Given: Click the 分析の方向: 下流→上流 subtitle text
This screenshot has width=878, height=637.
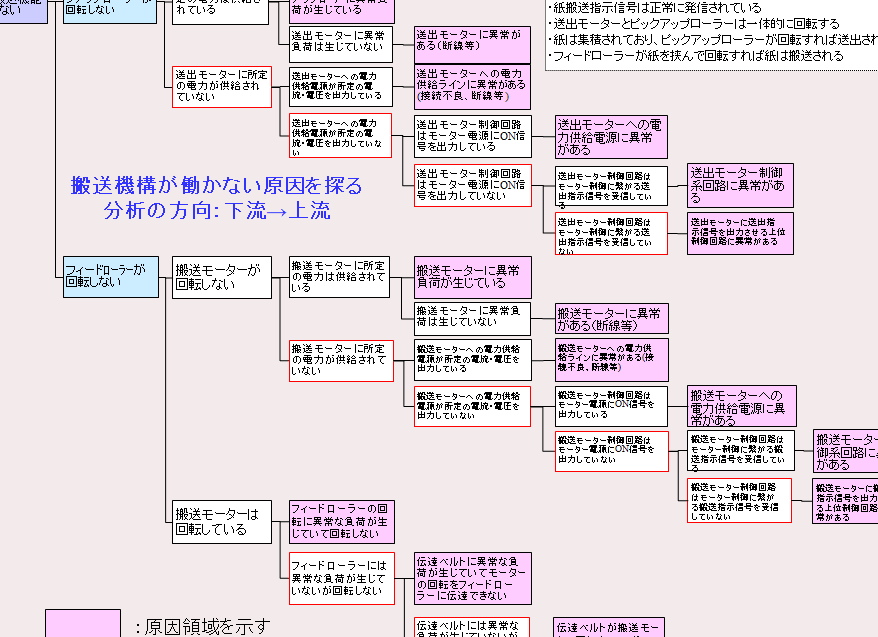Looking at the screenshot, I should [x=217, y=211].
